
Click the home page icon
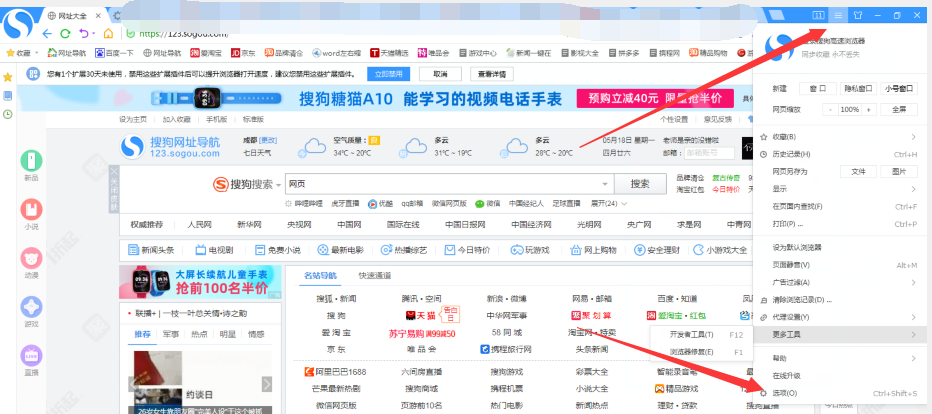click(108, 33)
